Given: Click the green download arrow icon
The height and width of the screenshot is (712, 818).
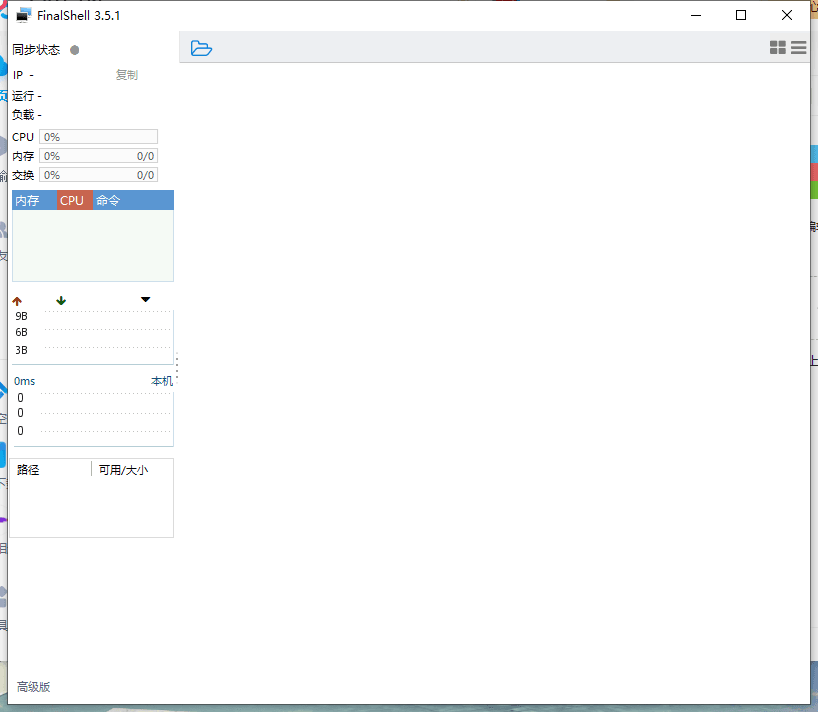Looking at the screenshot, I should 61,300.
